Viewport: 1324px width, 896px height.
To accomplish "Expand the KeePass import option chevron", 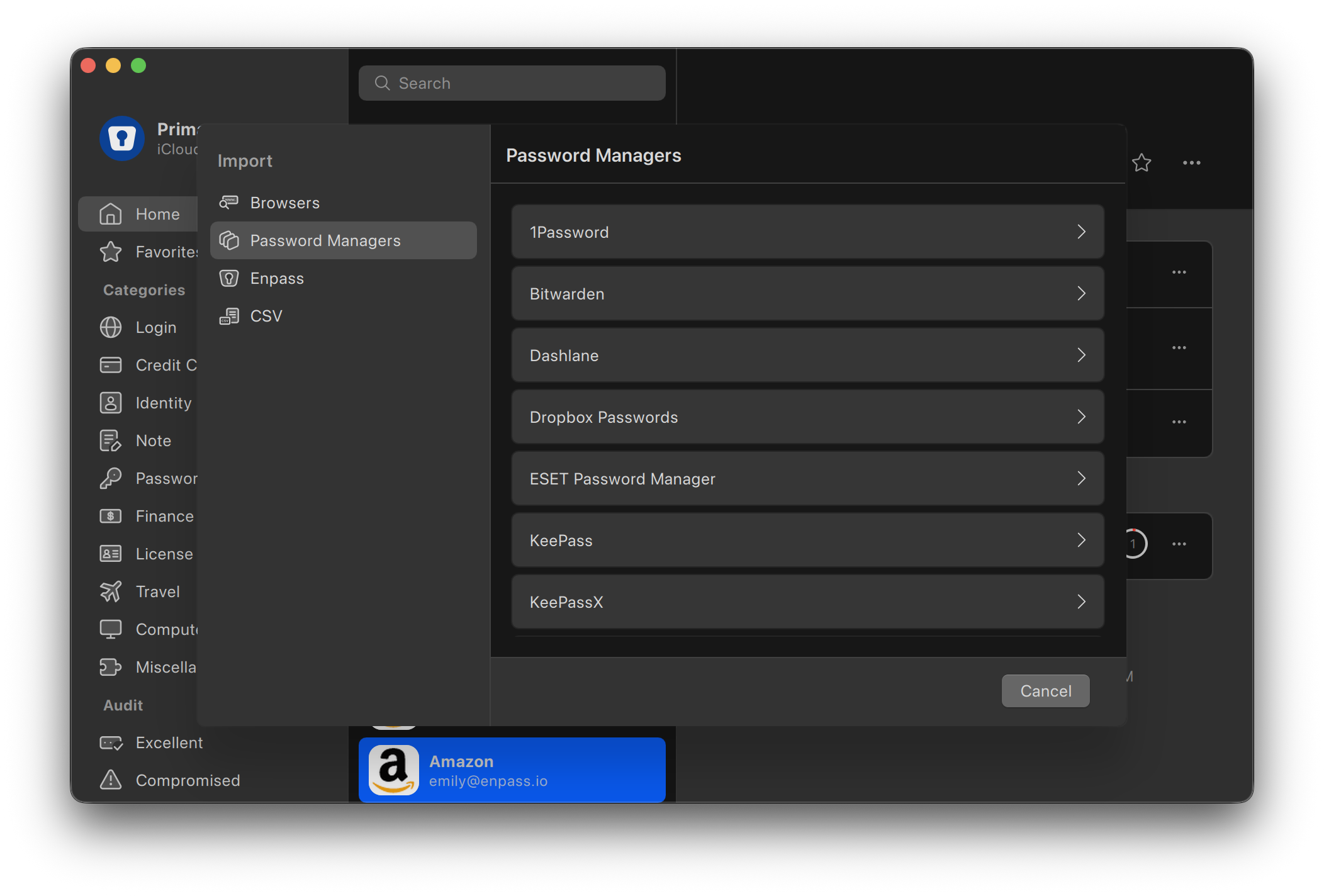I will click(x=1082, y=540).
